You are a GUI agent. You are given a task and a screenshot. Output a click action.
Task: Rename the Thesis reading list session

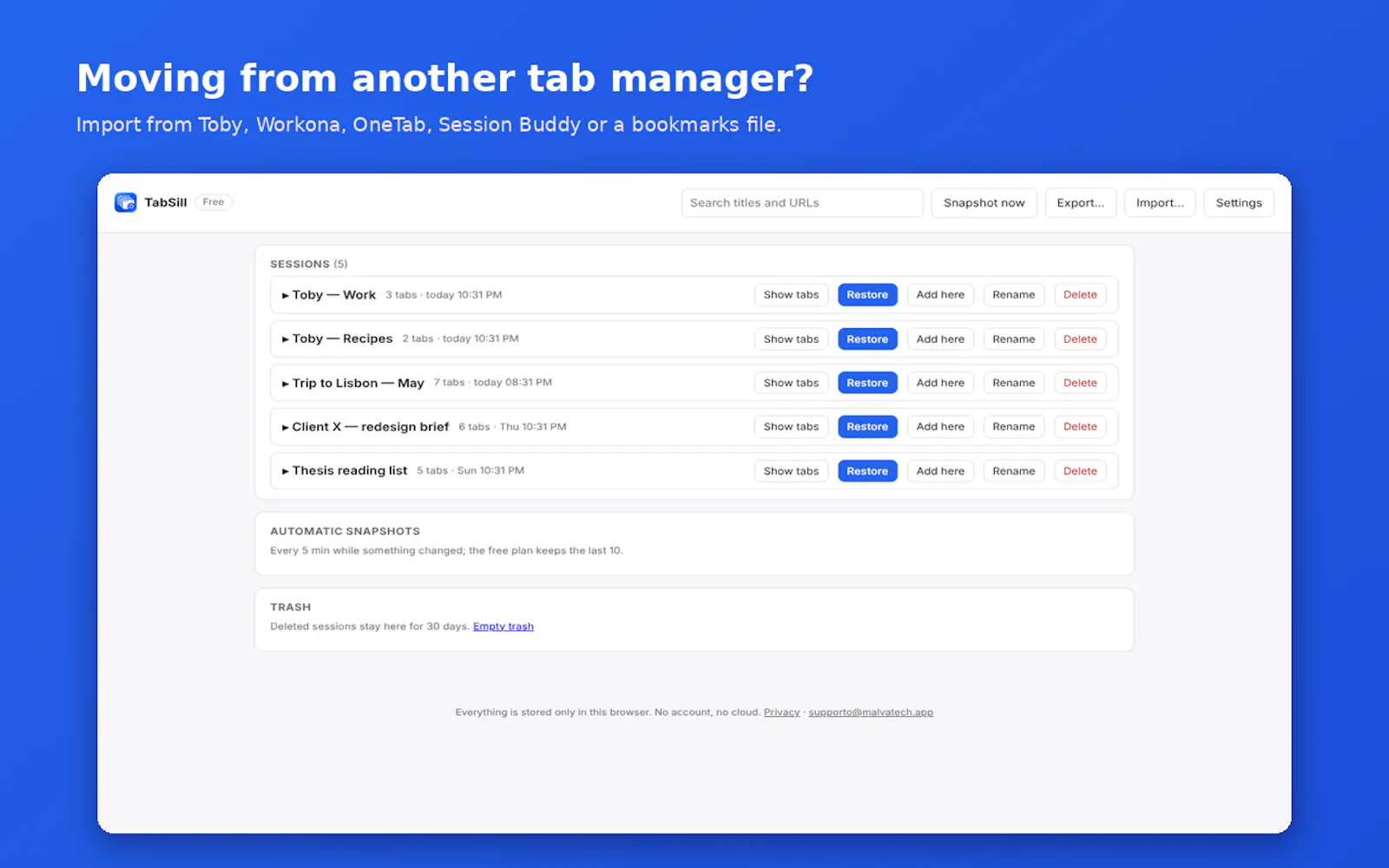pyautogui.click(x=1014, y=471)
